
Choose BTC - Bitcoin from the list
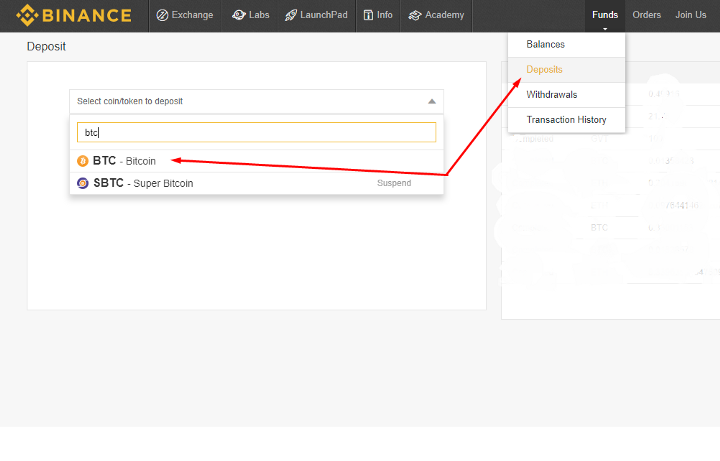pos(256,161)
